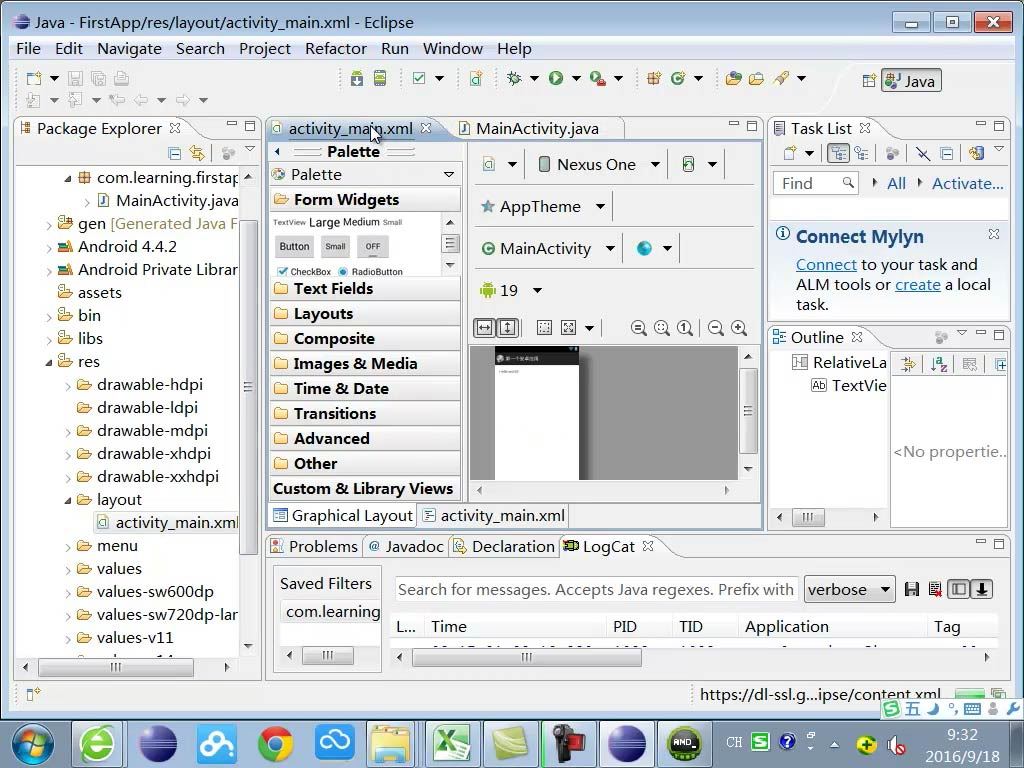The height and width of the screenshot is (768, 1024).
Task: Run the app with the green Run icon
Action: tap(556, 78)
